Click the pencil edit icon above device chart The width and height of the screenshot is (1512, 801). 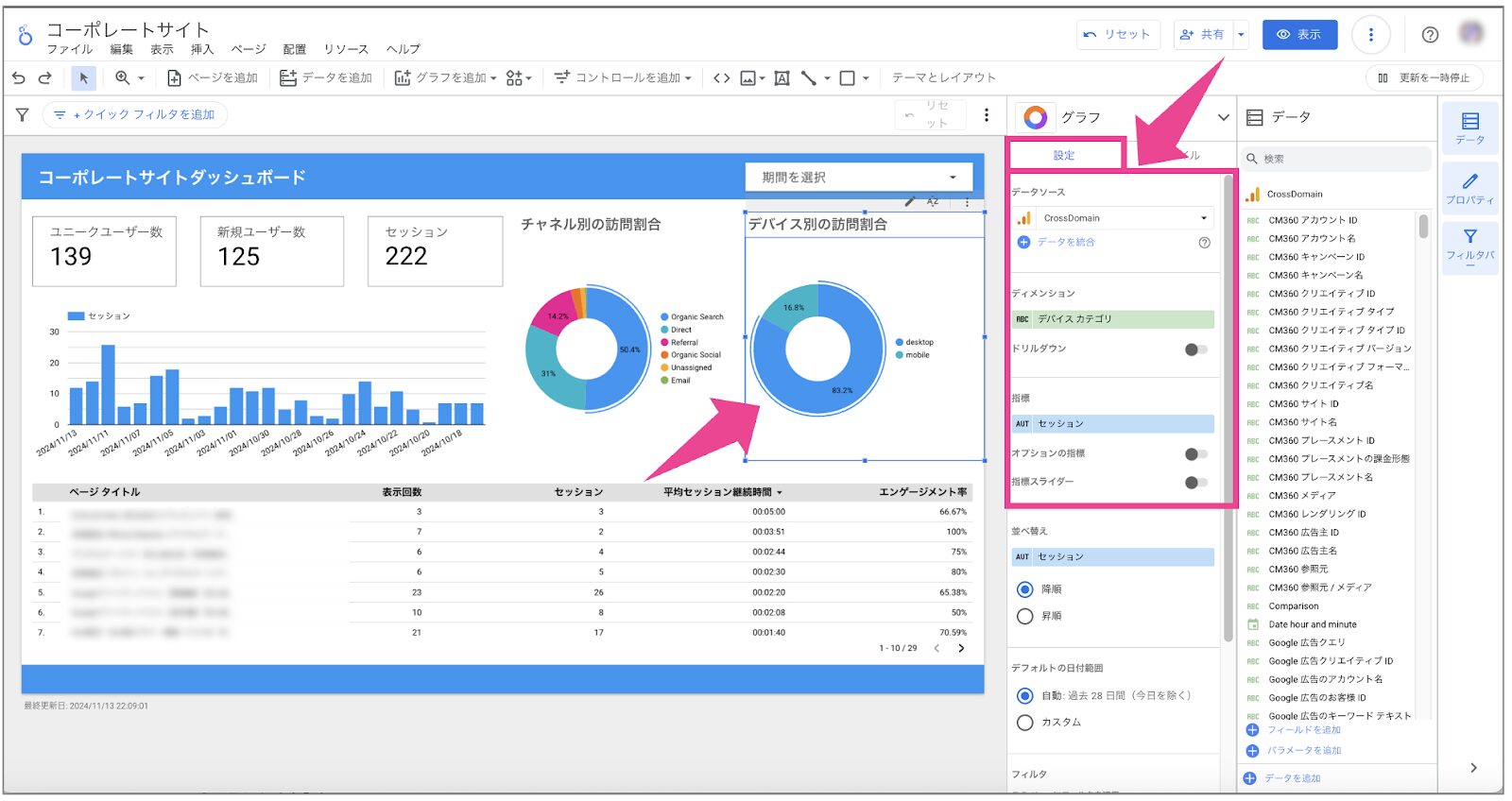[909, 201]
